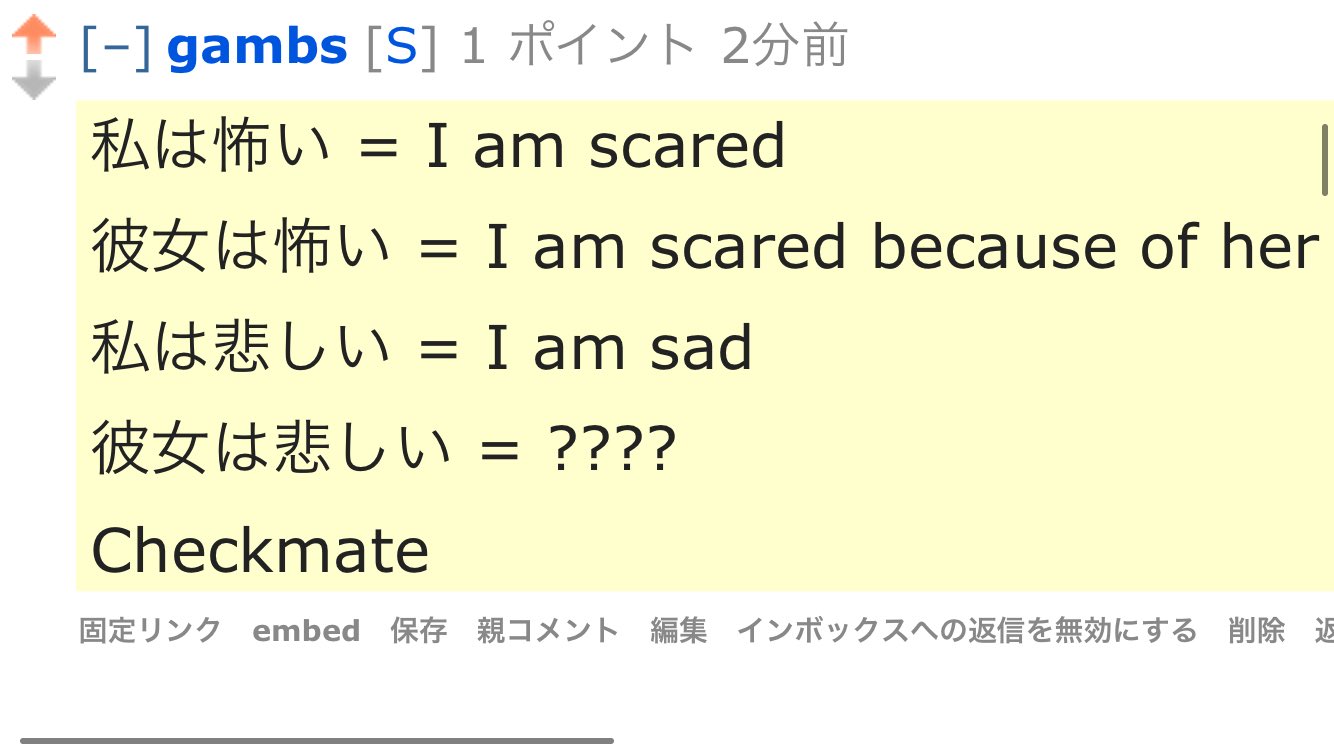Click the embed link
Screen dimensions: 1334x750
306,631
